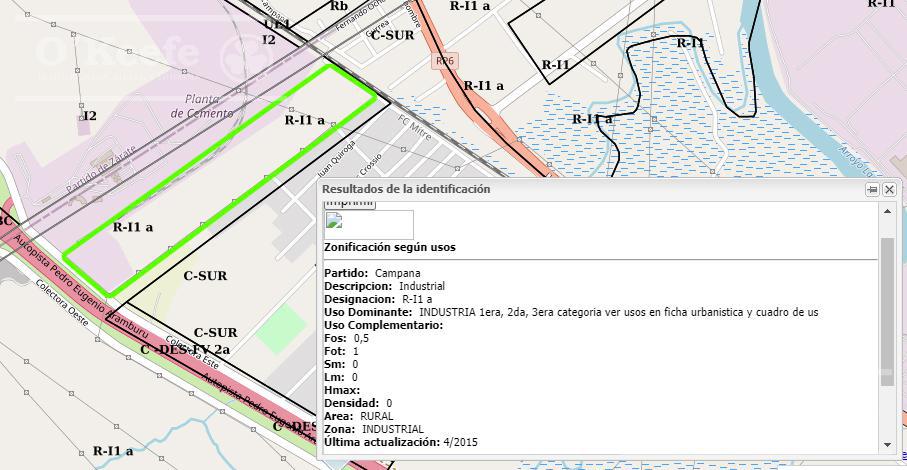Click the green park rectangle on map
907x470 pixels.
point(281,330)
